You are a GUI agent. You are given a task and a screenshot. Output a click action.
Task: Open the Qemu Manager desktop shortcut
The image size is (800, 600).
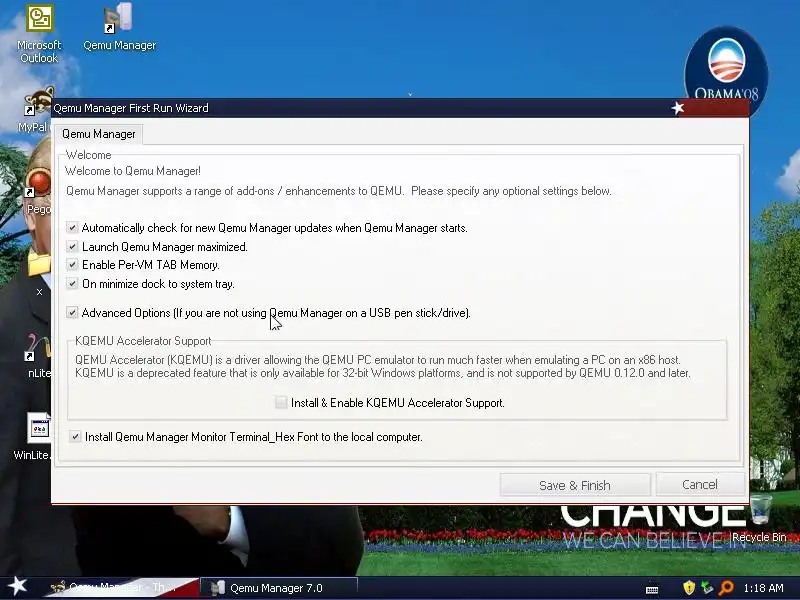tap(119, 27)
